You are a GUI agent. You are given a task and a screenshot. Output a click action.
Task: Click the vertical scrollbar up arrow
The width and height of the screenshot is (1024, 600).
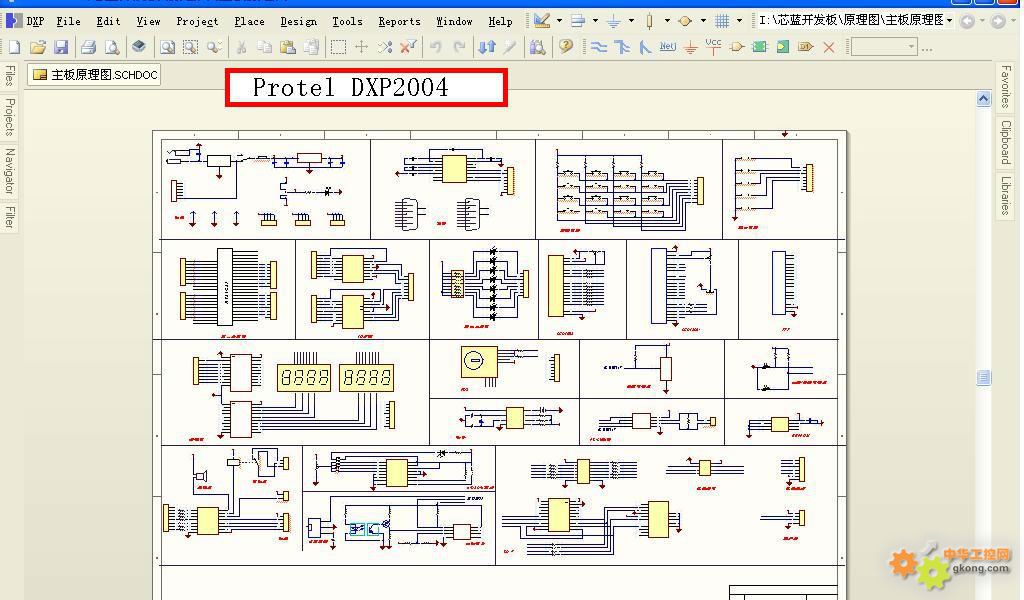[983, 98]
